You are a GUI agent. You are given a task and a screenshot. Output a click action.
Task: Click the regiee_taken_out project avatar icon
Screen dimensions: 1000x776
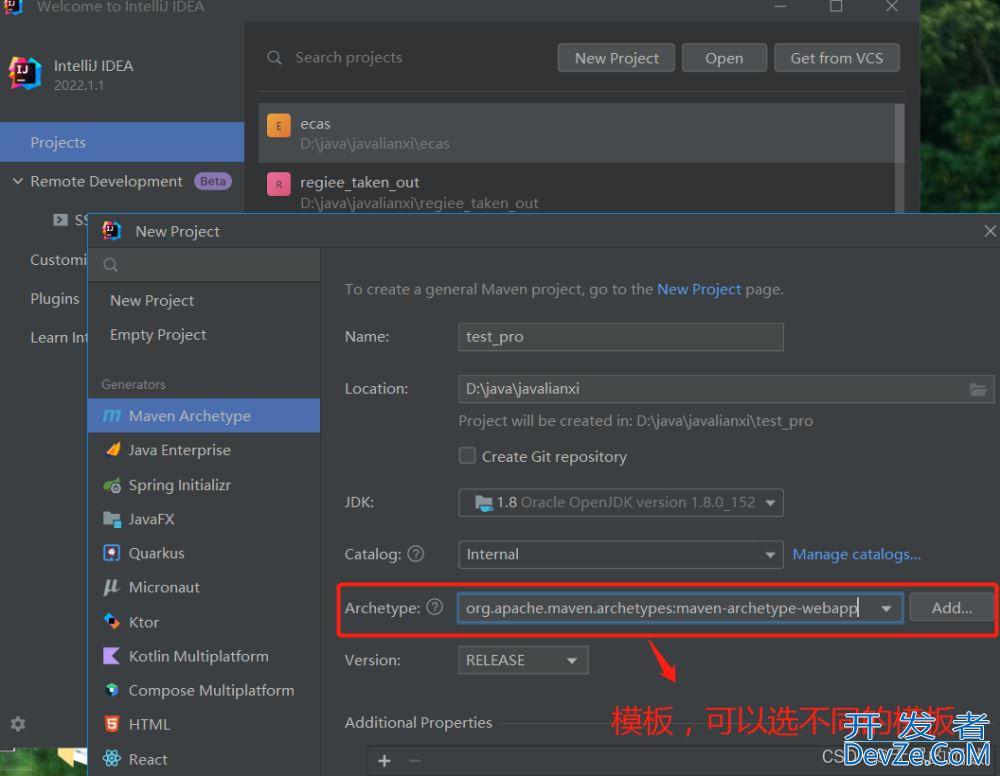[279, 184]
